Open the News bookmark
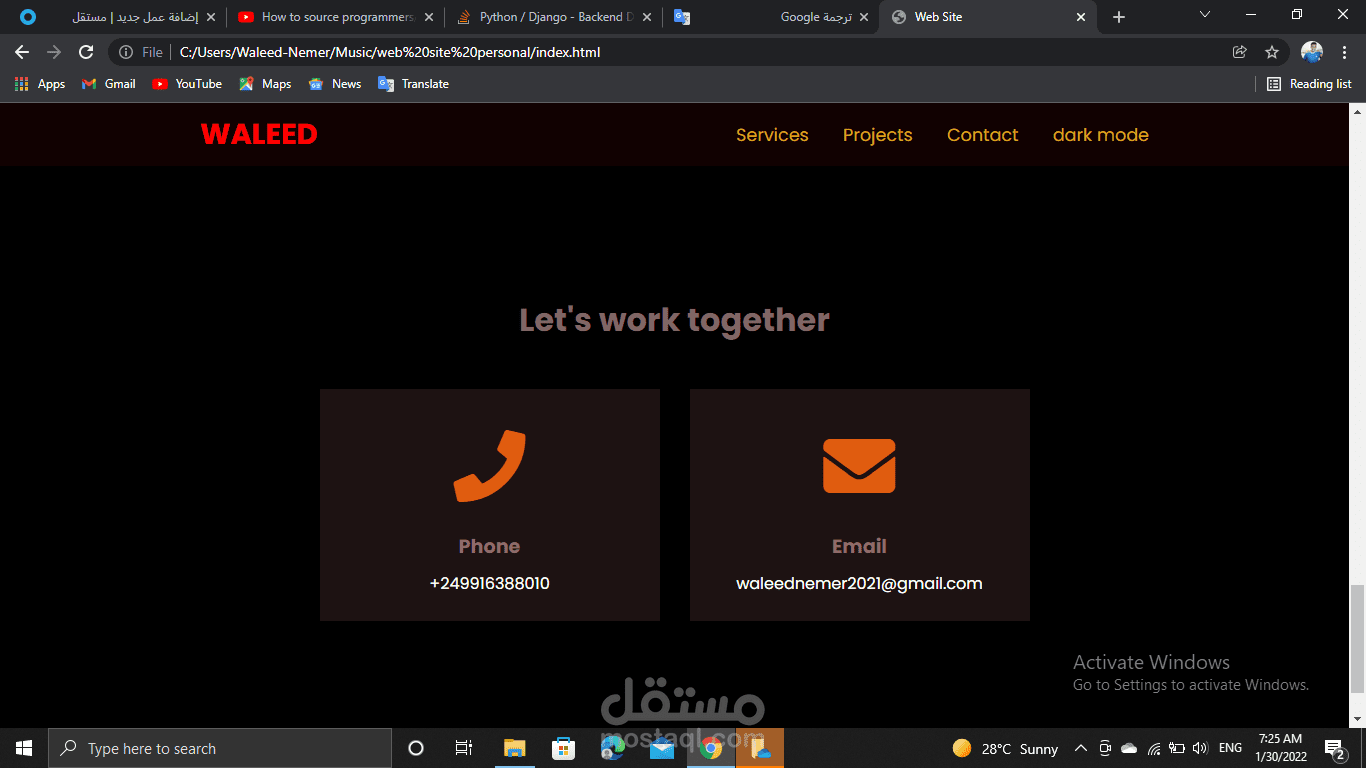The image size is (1366, 768). pyautogui.click(x=335, y=84)
